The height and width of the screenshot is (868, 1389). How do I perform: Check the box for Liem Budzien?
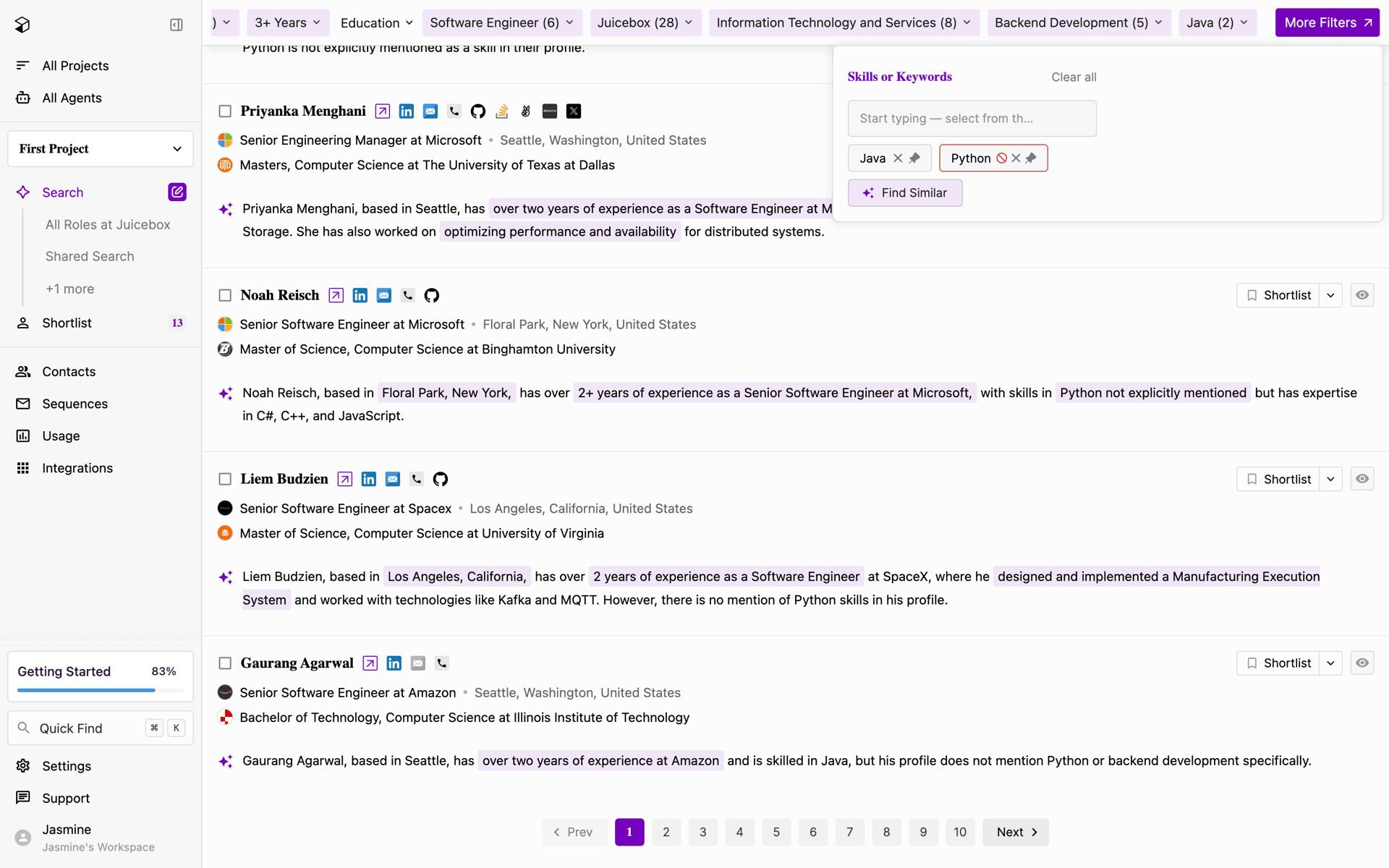225,479
